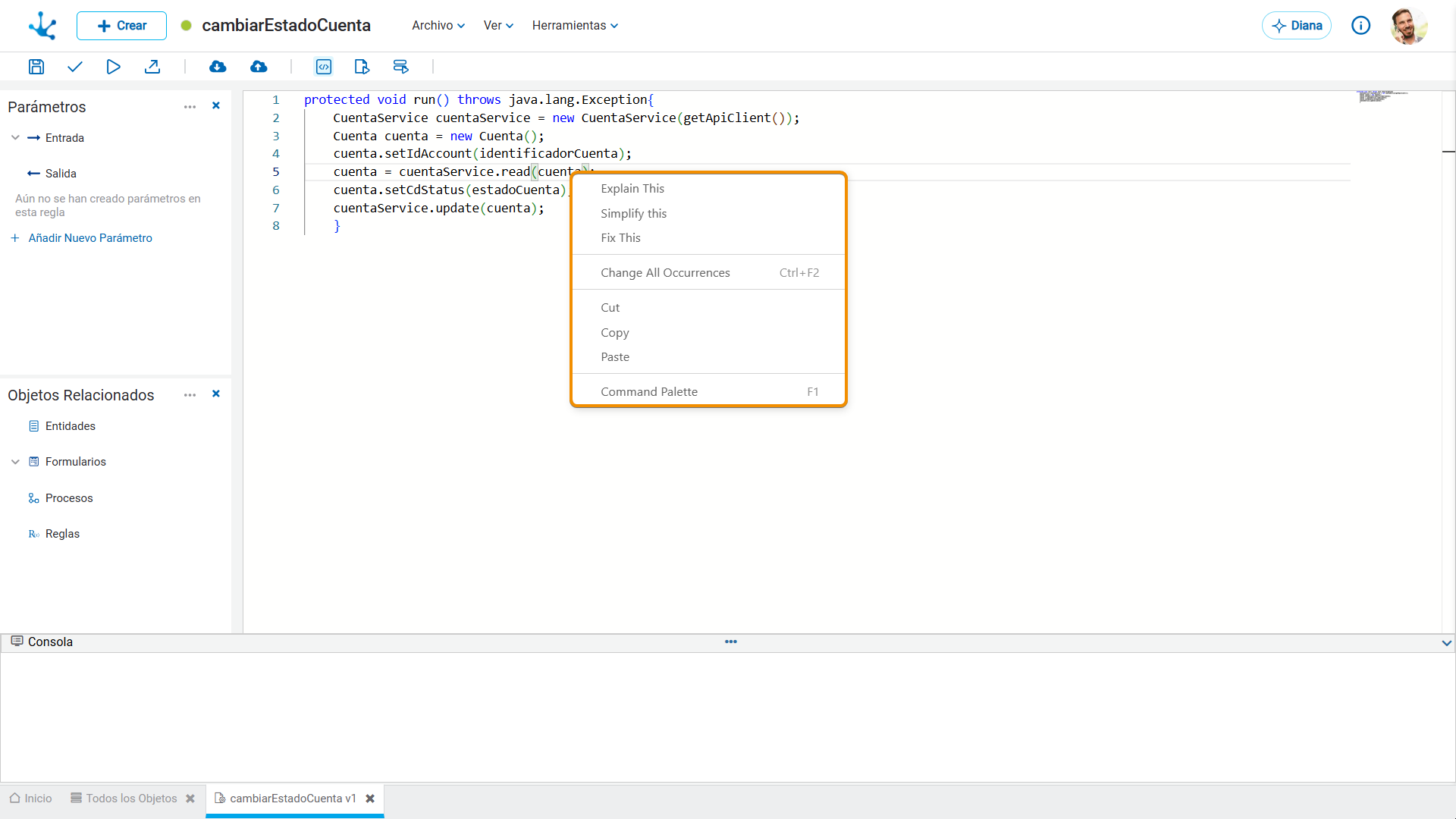Image resolution: width=1456 pixels, height=819 pixels.
Task: Click the validate checkmark icon
Action: (x=74, y=67)
